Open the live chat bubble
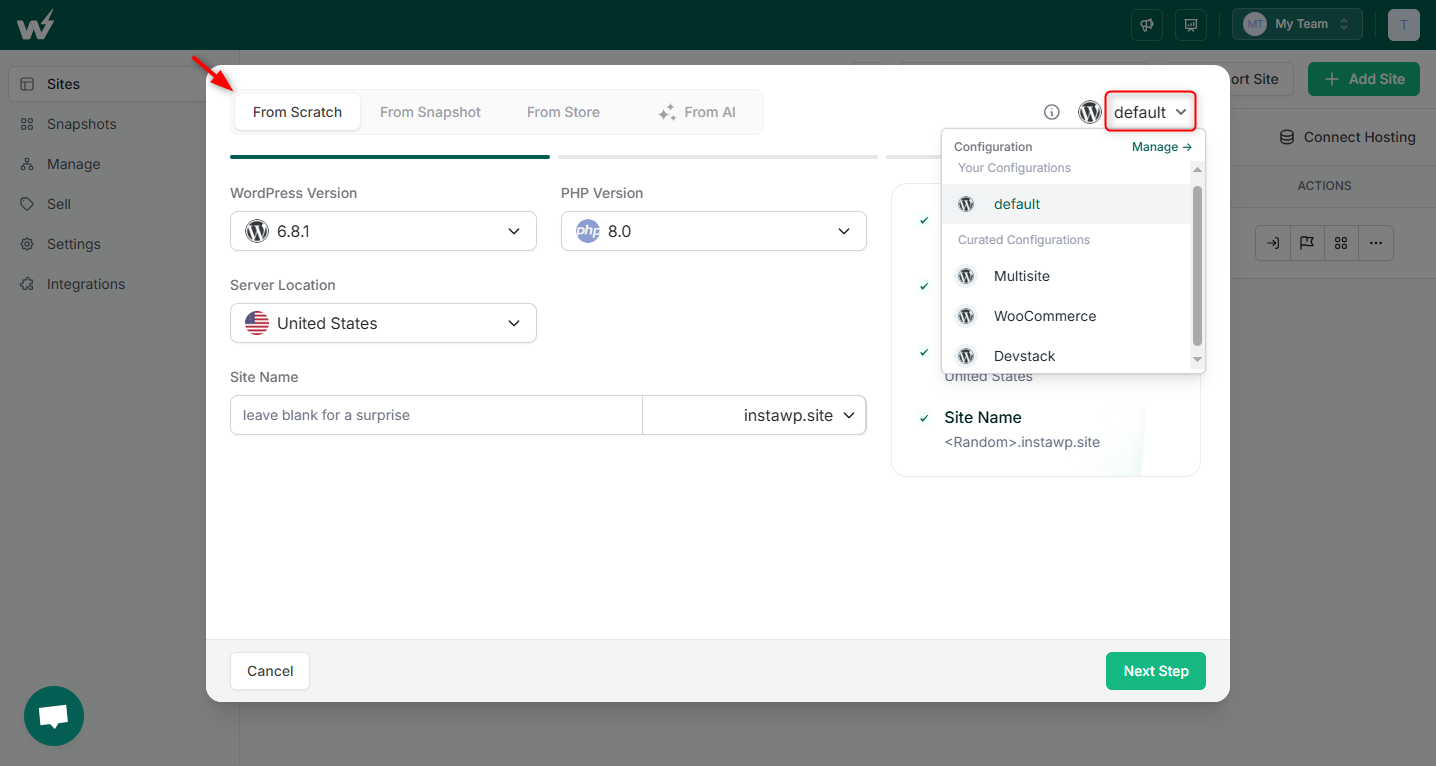Viewport: 1436px width, 766px height. 54,716
